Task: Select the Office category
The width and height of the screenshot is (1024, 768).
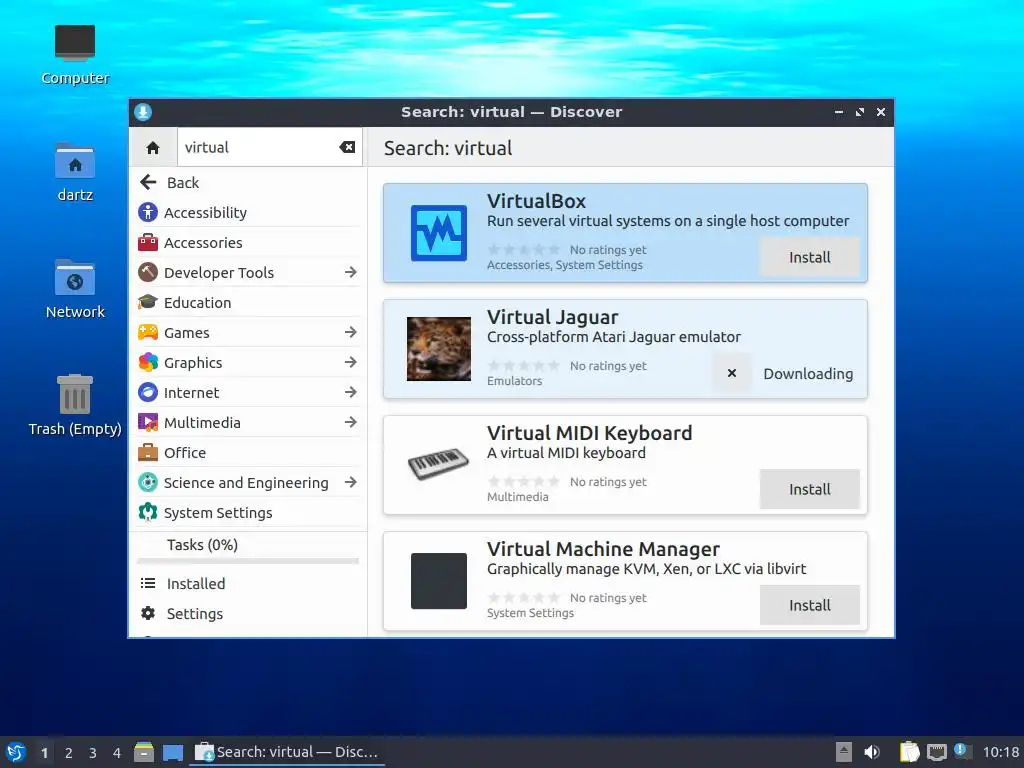Action: (248, 453)
